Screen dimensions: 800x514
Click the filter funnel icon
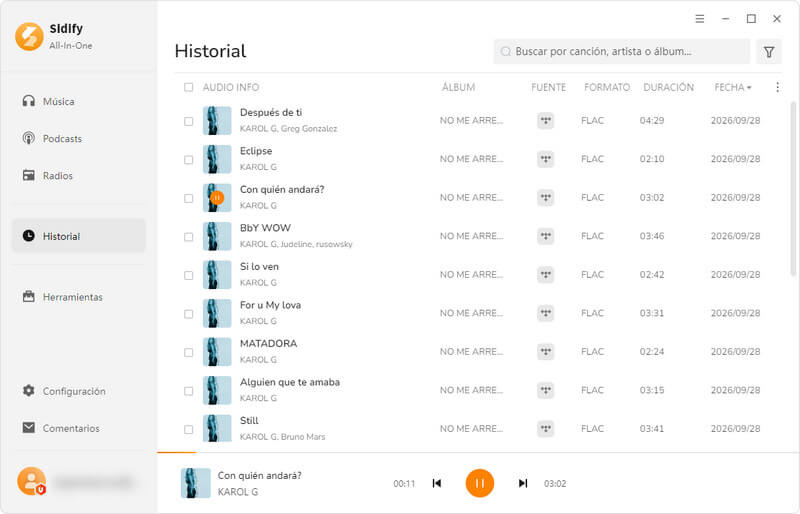[x=769, y=52]
